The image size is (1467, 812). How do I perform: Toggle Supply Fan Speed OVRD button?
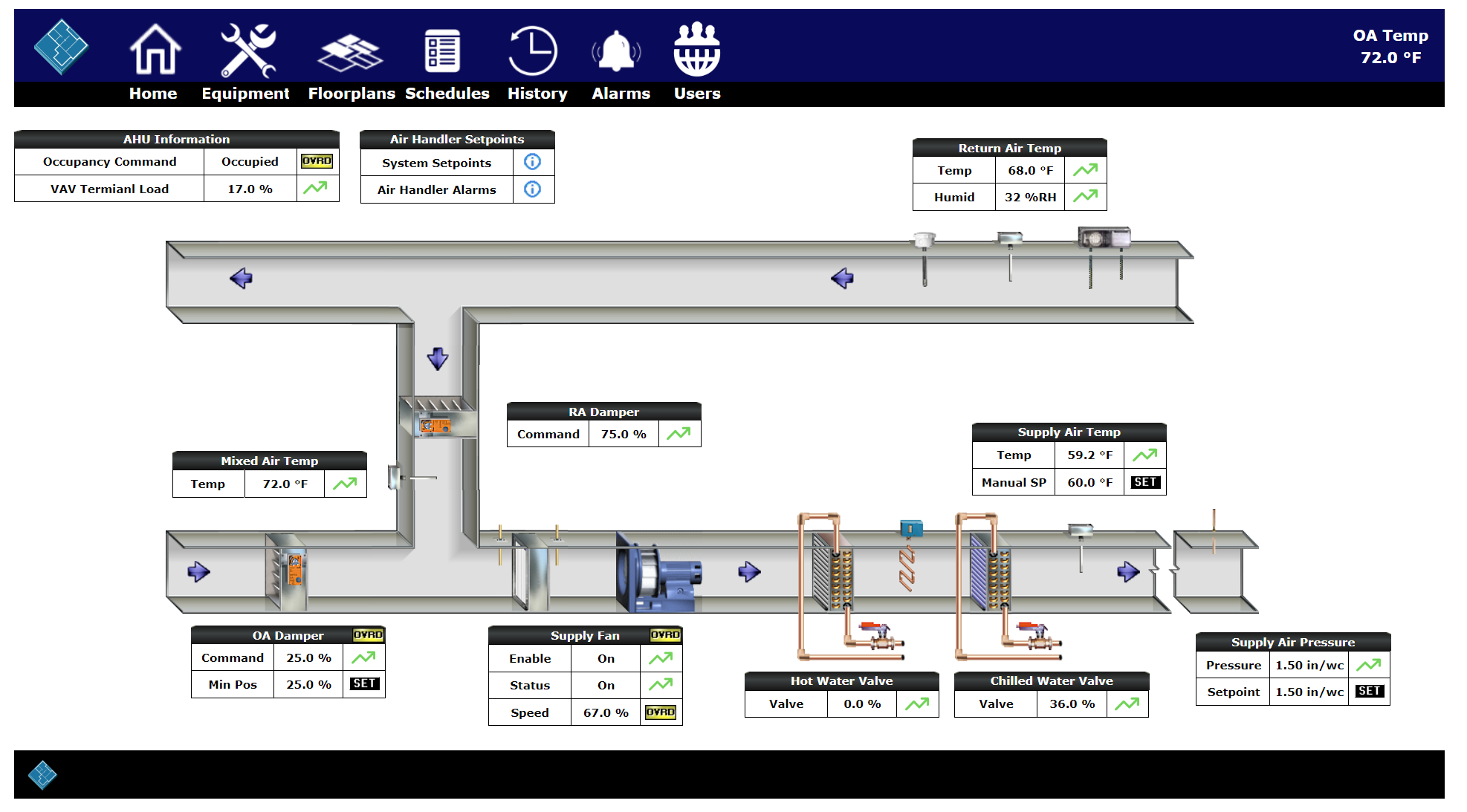(660, 712)
